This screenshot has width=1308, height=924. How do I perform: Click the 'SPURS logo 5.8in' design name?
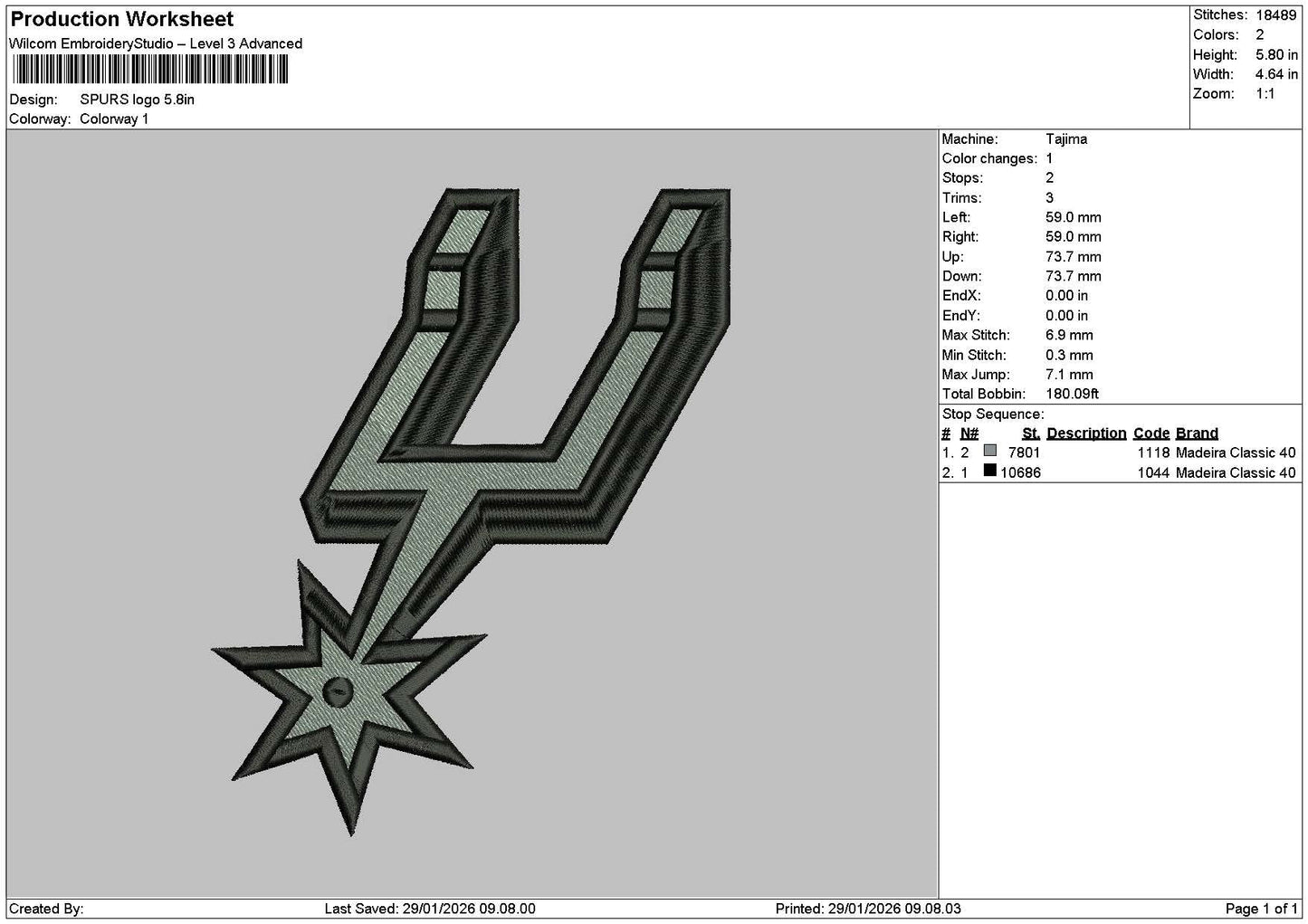pos(137,100)
